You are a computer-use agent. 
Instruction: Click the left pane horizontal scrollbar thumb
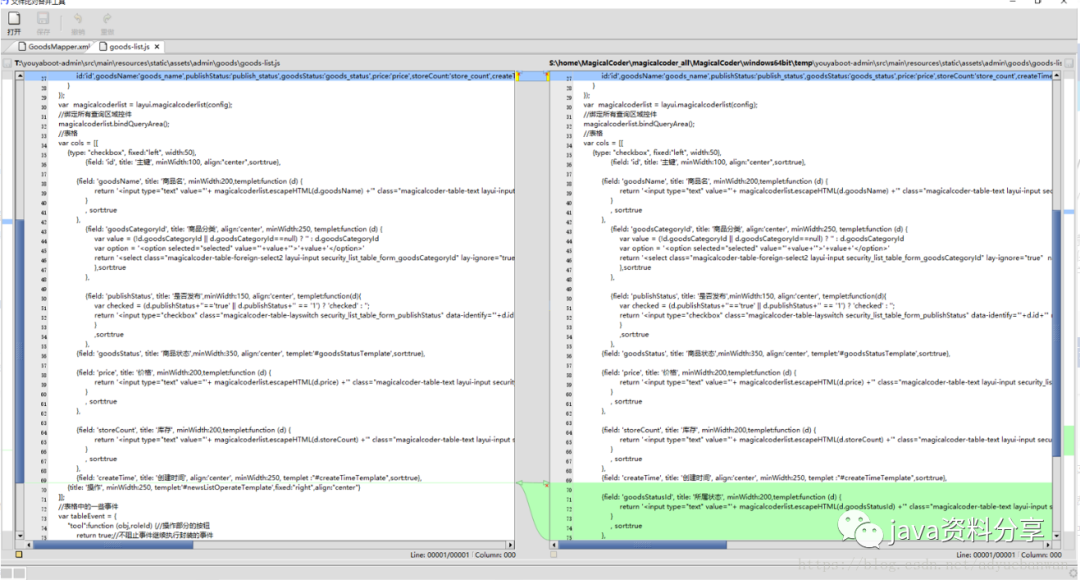[114, 545]
